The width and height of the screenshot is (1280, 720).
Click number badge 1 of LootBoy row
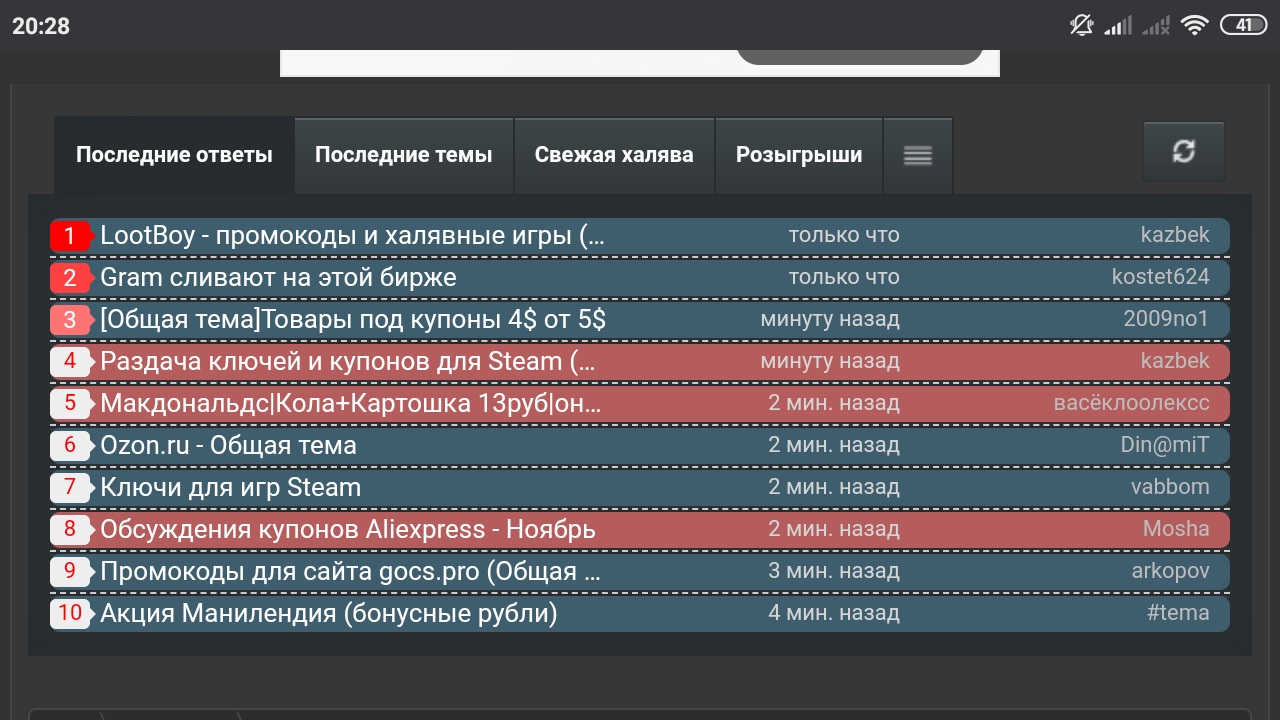70,236
